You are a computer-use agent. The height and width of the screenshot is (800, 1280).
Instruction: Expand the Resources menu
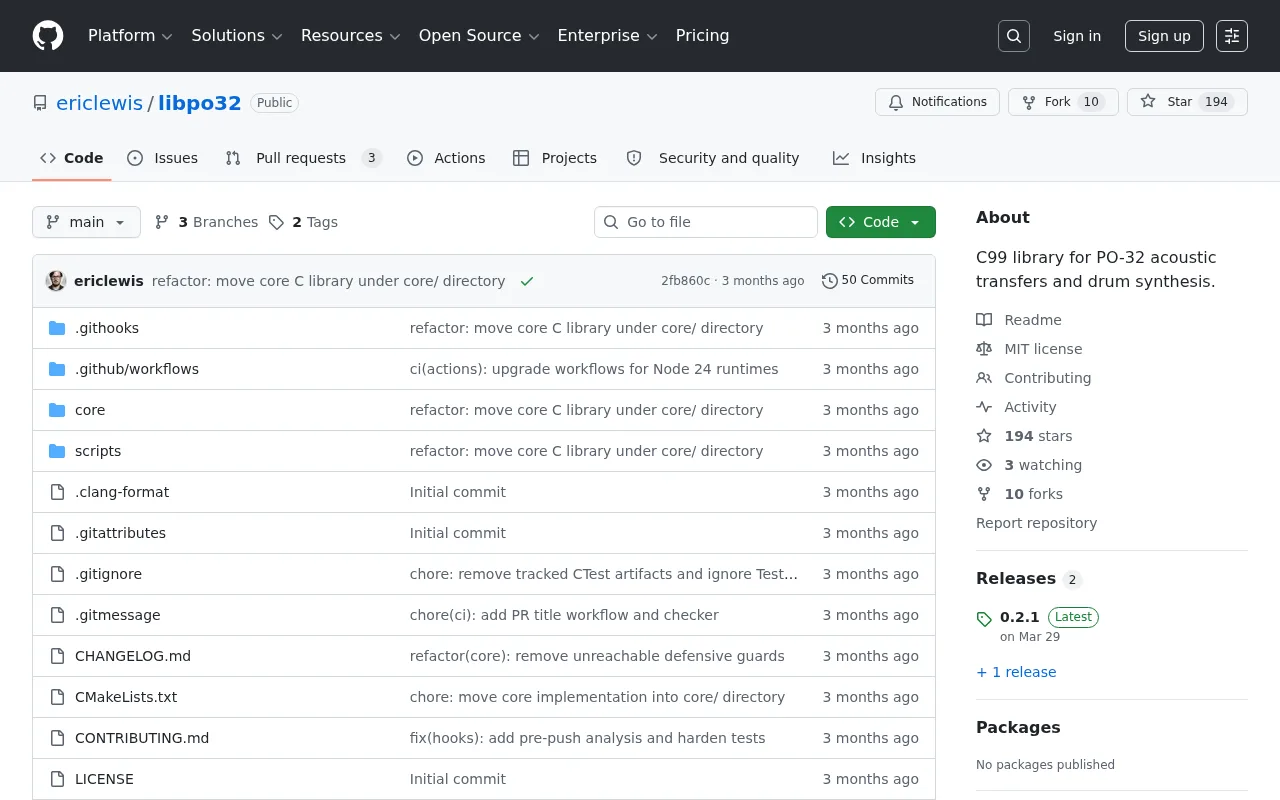(x=350, y=36)
